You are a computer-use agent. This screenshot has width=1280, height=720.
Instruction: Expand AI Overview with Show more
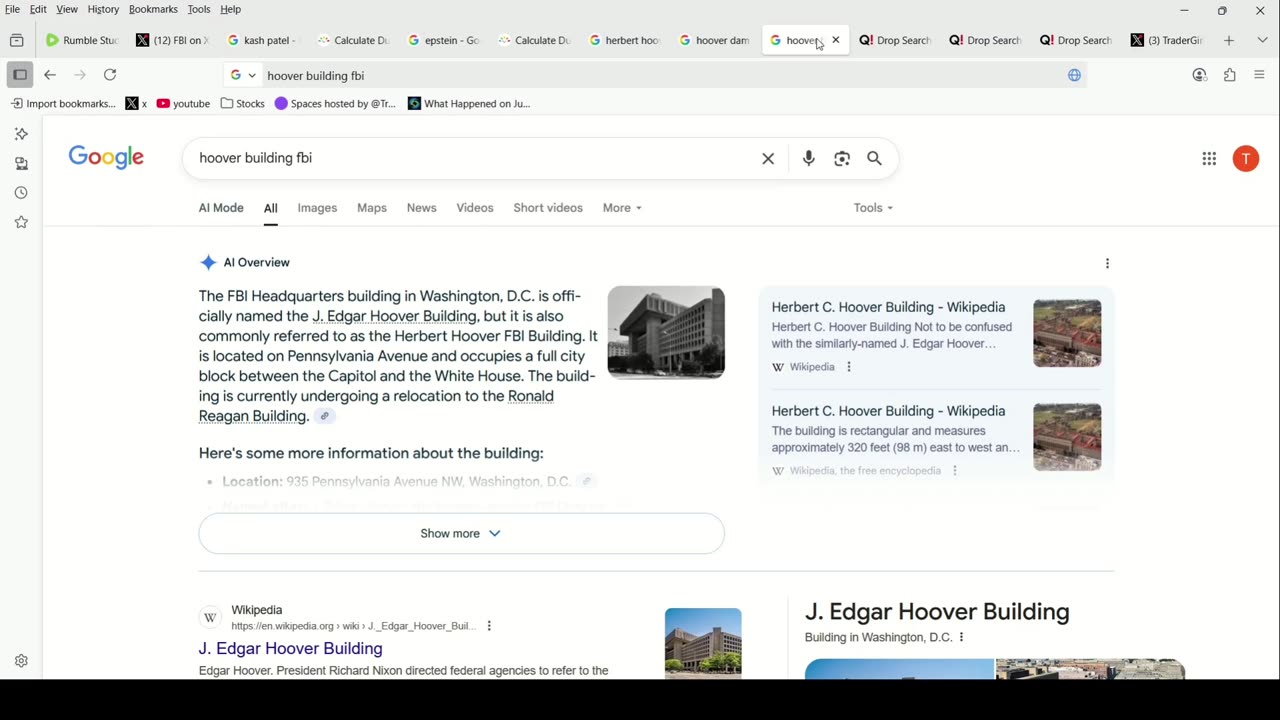pos(461,533)
